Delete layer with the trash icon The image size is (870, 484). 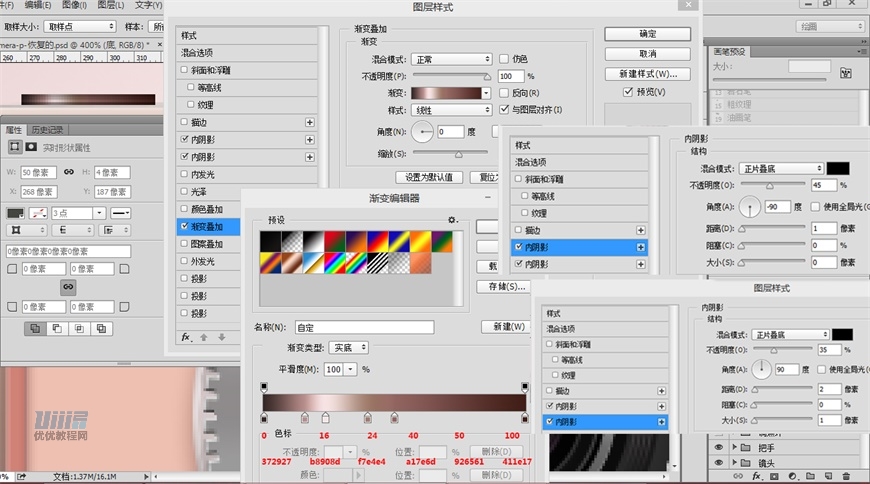pyautogui.click(x=846, y=476)
